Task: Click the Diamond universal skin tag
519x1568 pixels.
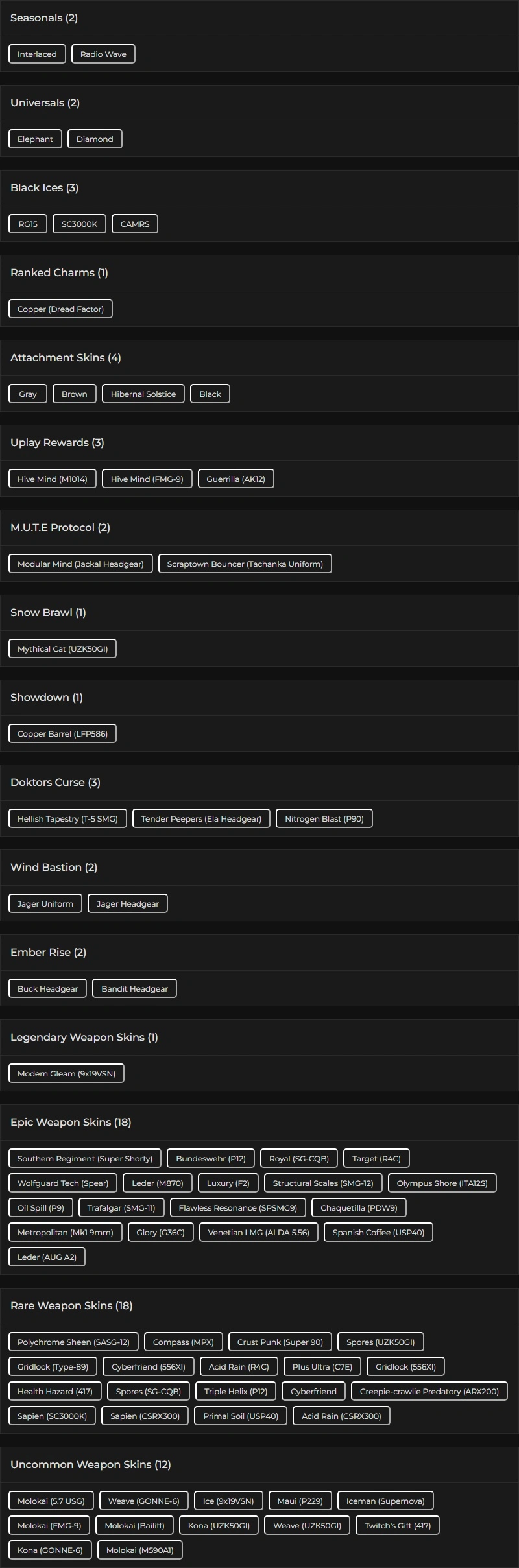Action: 95,139
